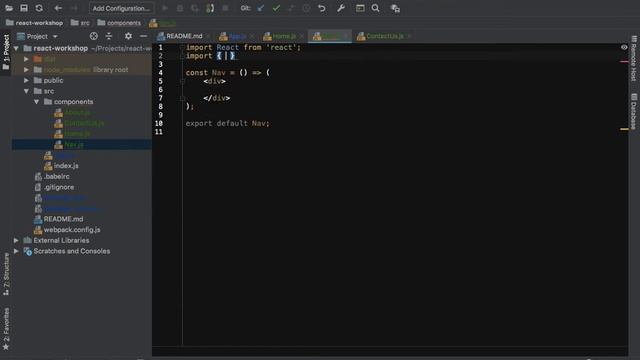Select the public folder in tree

pyautogui.click(x=53, y=80)
